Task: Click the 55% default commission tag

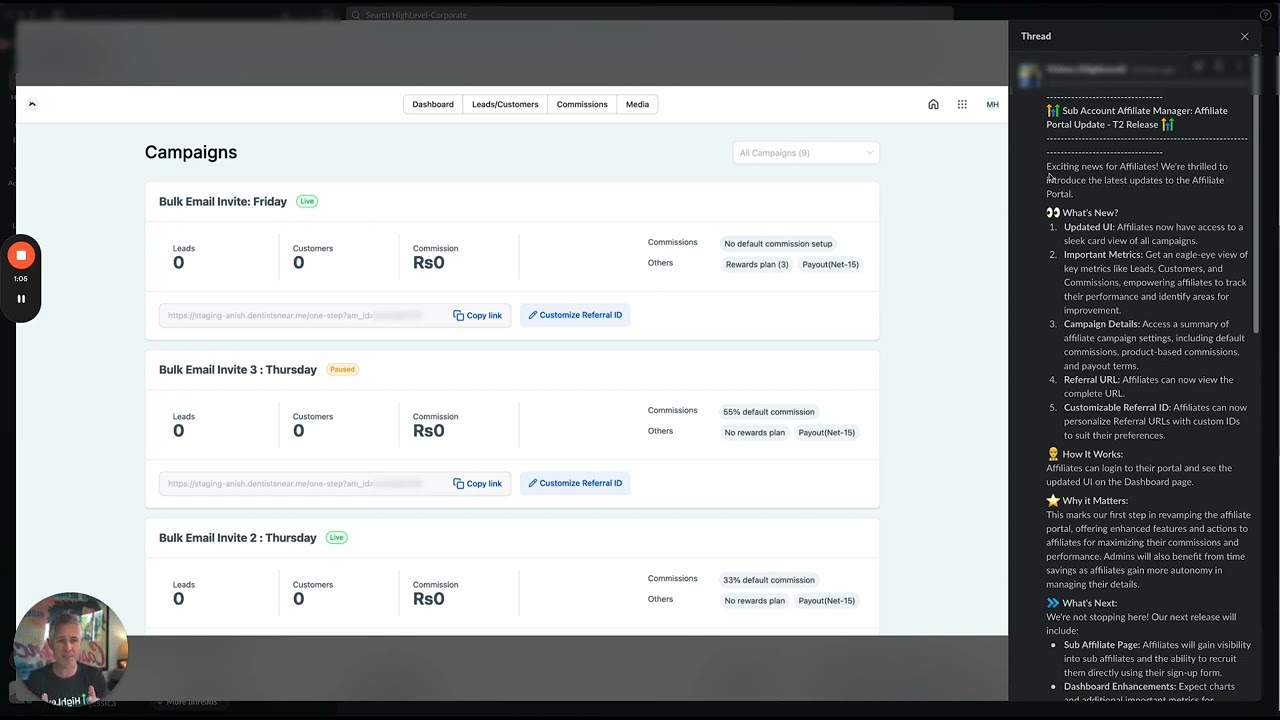Action: pos(768,411)
